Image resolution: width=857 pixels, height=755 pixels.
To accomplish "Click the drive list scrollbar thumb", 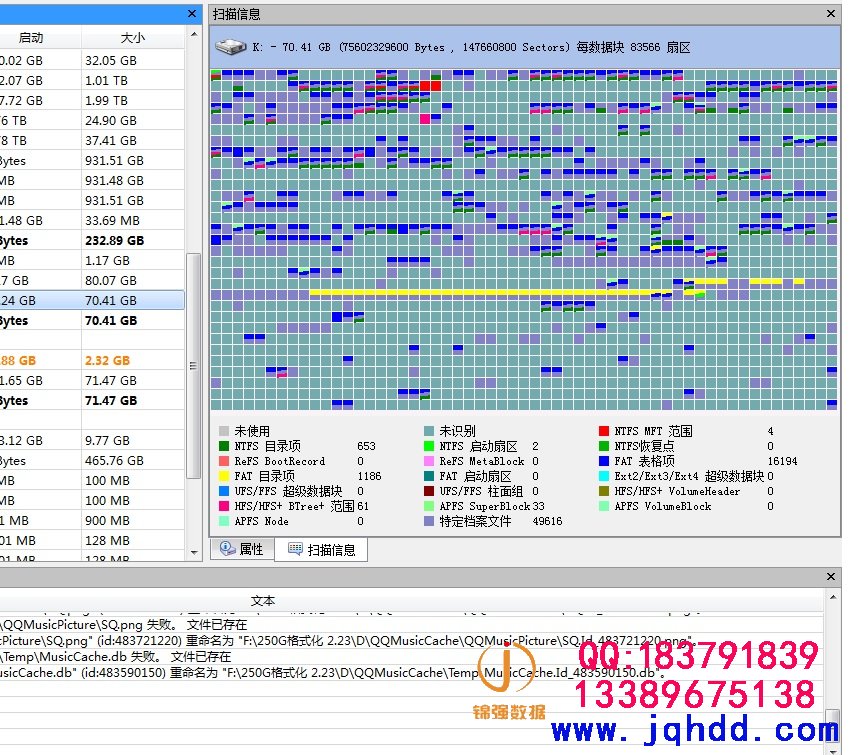I will [193, 366].
